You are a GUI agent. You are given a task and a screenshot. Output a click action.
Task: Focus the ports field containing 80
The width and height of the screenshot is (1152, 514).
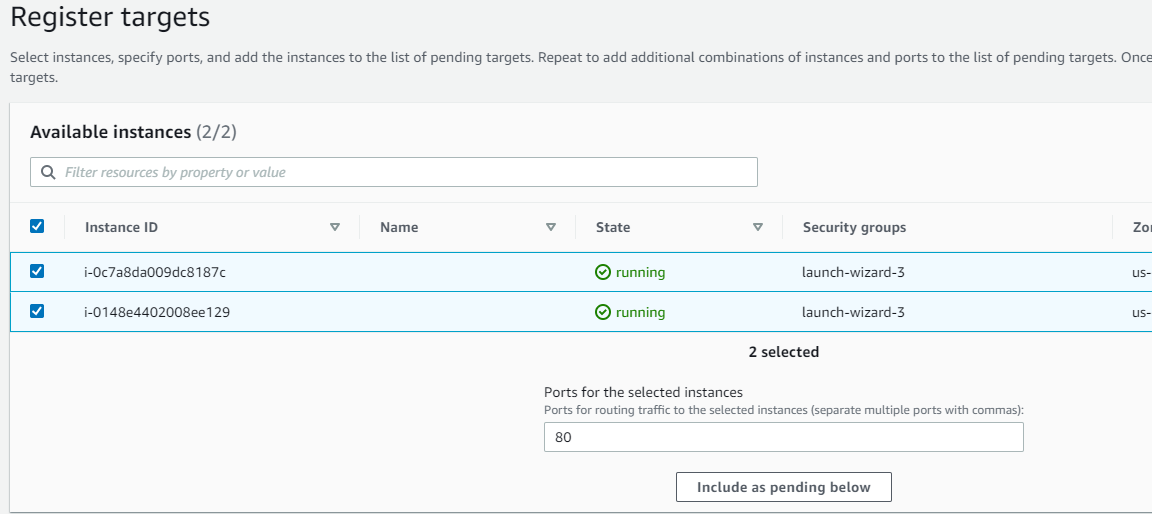pyautogui.click(x=783, y=437)
